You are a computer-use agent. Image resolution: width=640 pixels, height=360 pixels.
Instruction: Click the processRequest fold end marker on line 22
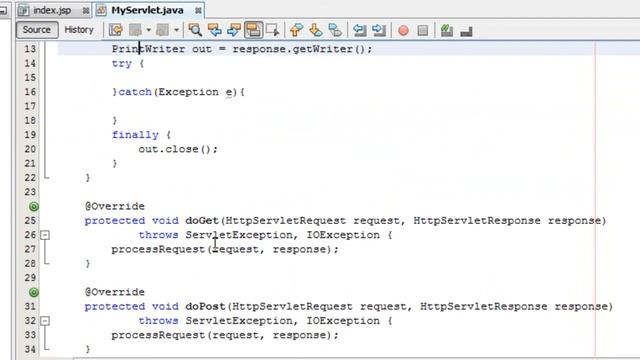pos(47,177)
